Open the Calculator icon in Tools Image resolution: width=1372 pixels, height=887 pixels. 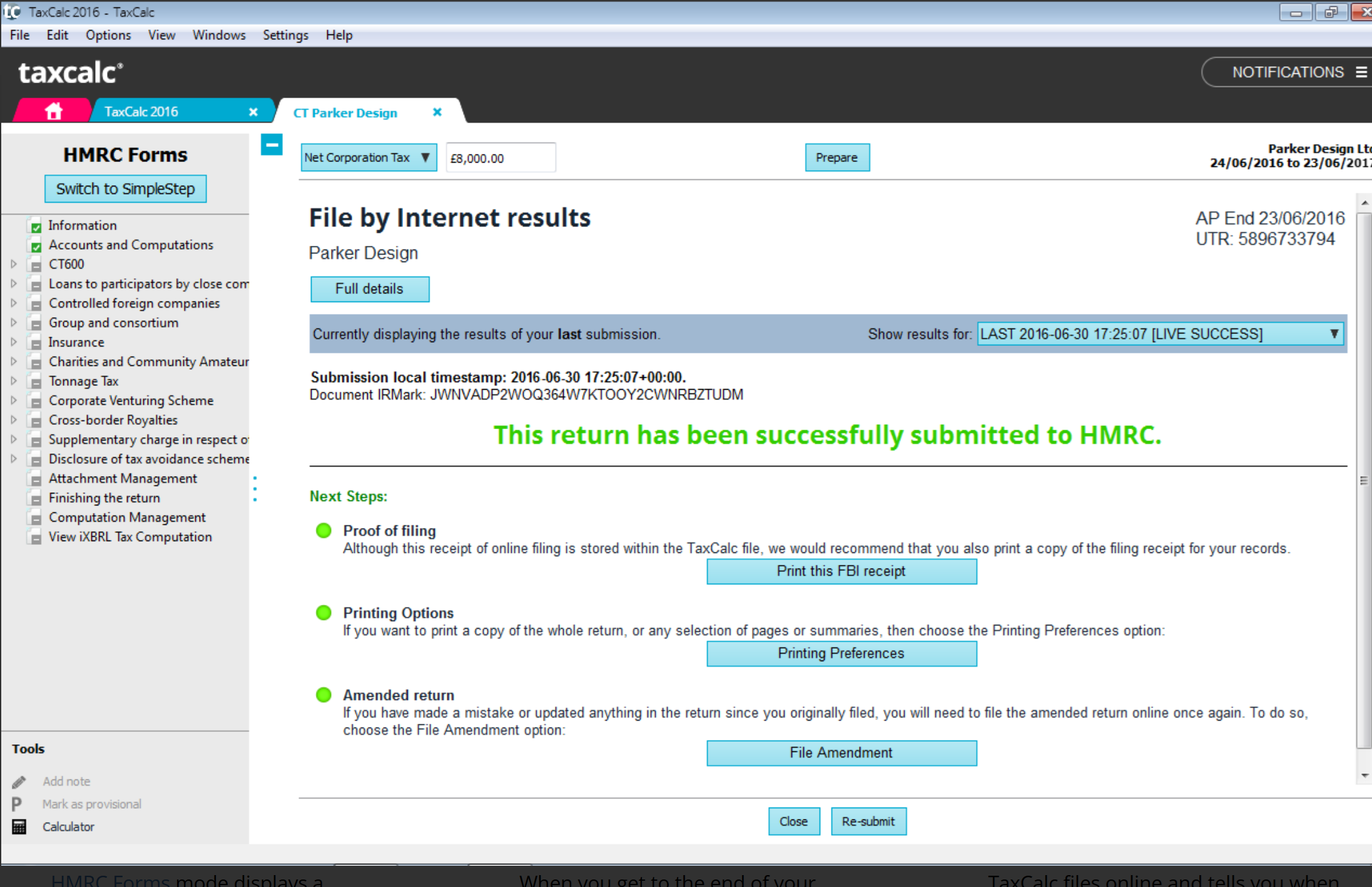point(19,827)
